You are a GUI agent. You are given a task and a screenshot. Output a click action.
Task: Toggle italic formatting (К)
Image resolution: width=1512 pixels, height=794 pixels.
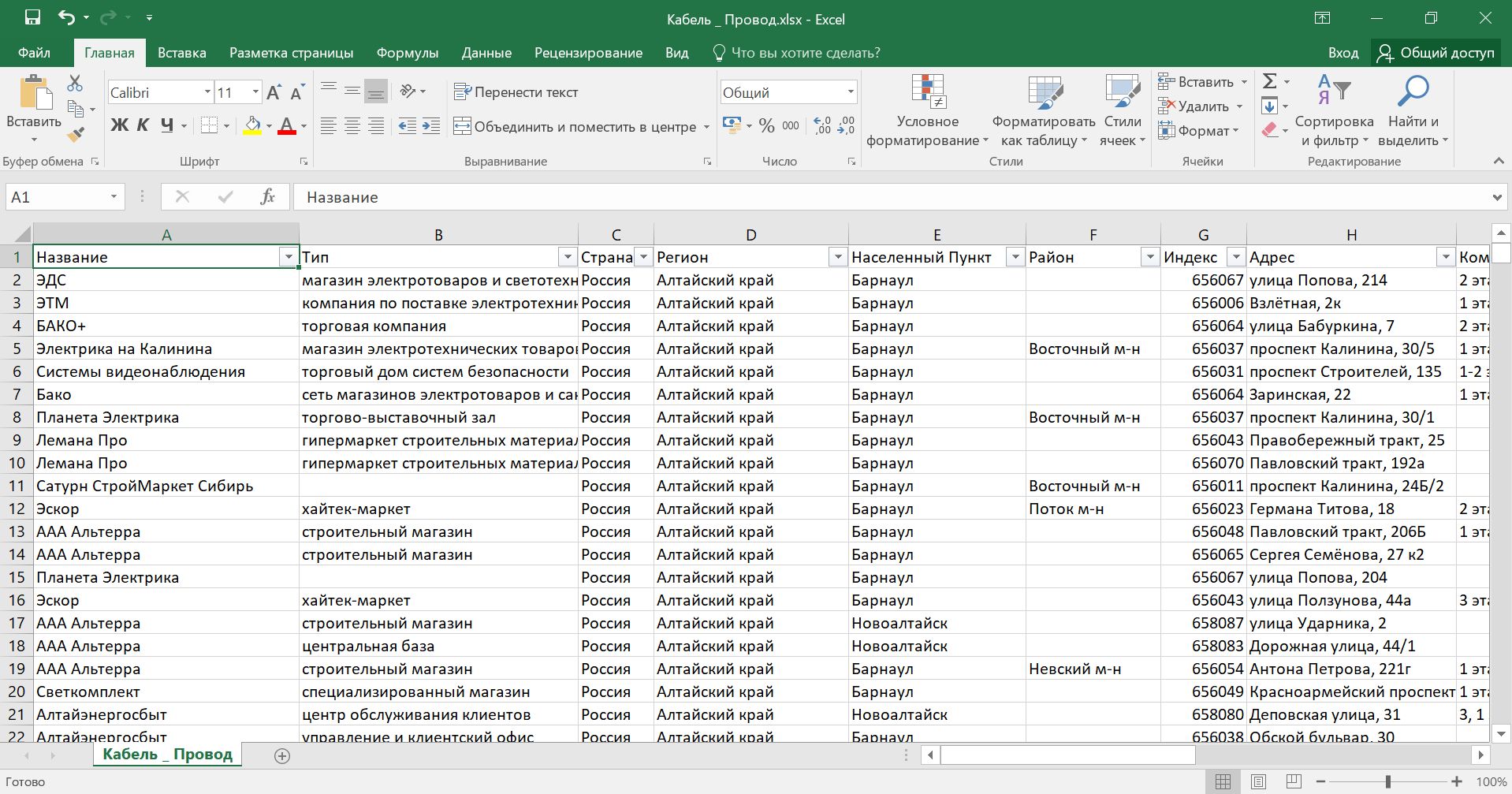(x=143, y=125)
